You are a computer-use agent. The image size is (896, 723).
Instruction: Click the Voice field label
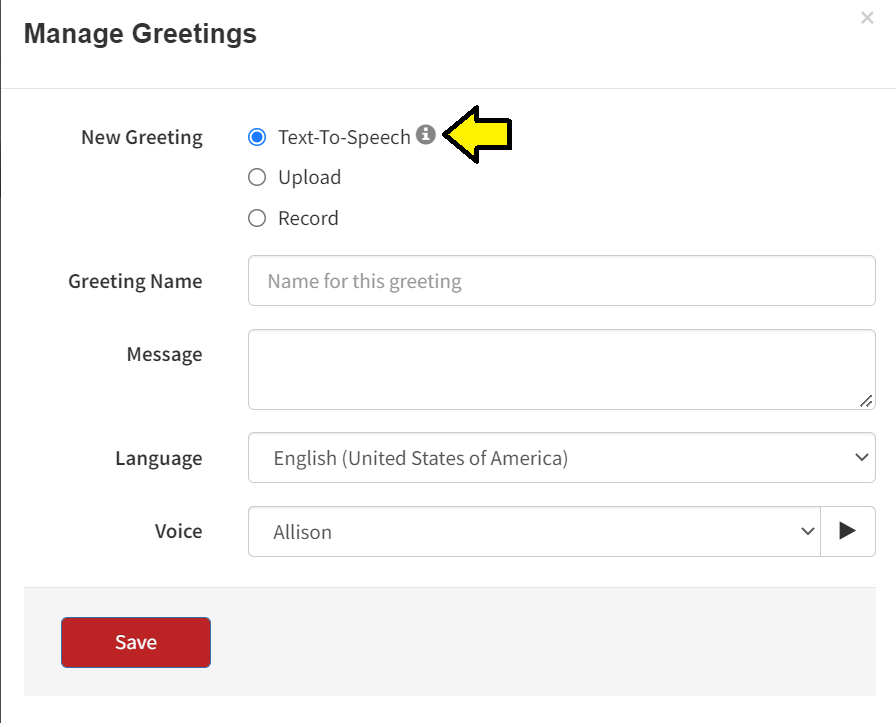178,531
